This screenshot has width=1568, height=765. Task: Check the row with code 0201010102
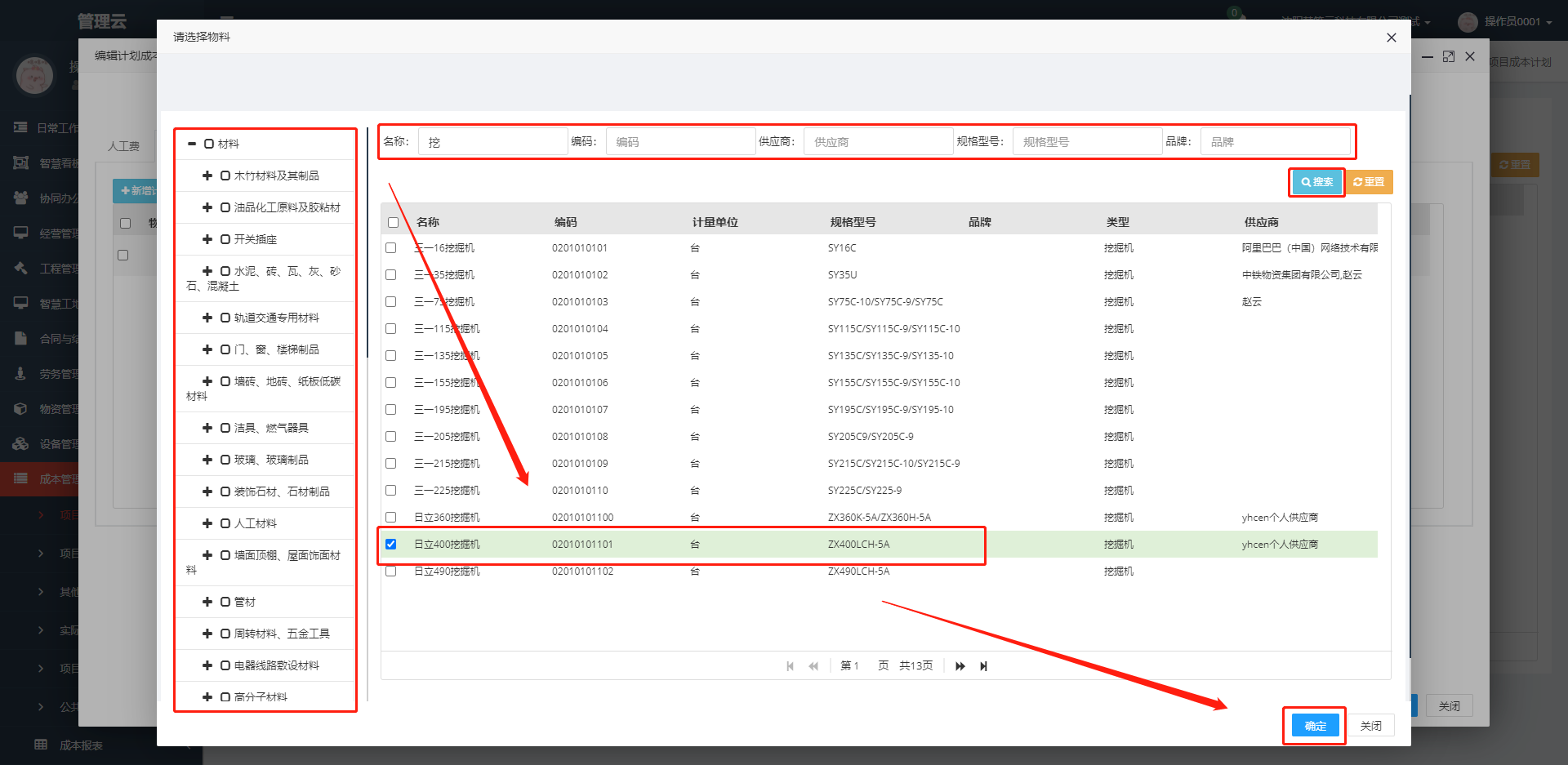click(390, 275)
